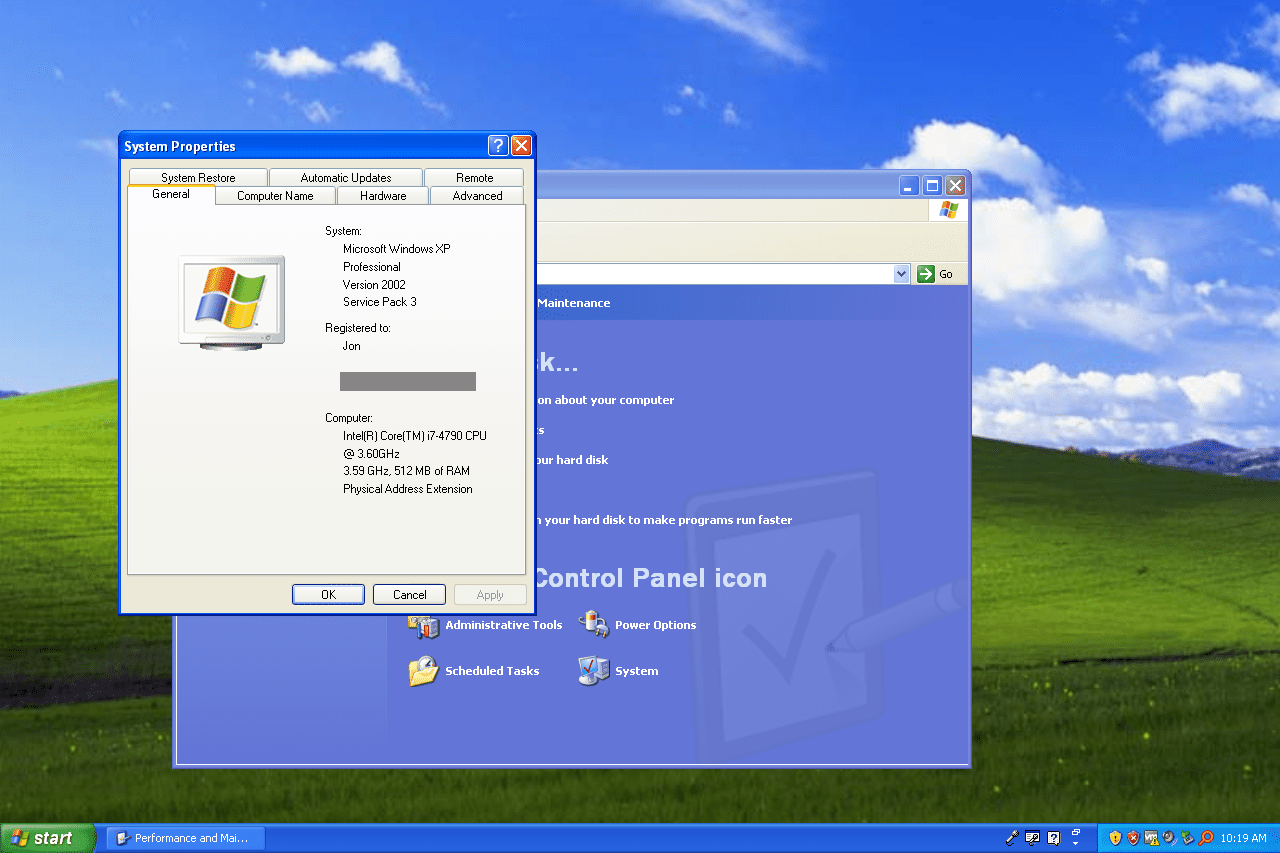Click the language bar restore icon
This screenshot has height=853, width=1280.
click(x=1076, y=832)
